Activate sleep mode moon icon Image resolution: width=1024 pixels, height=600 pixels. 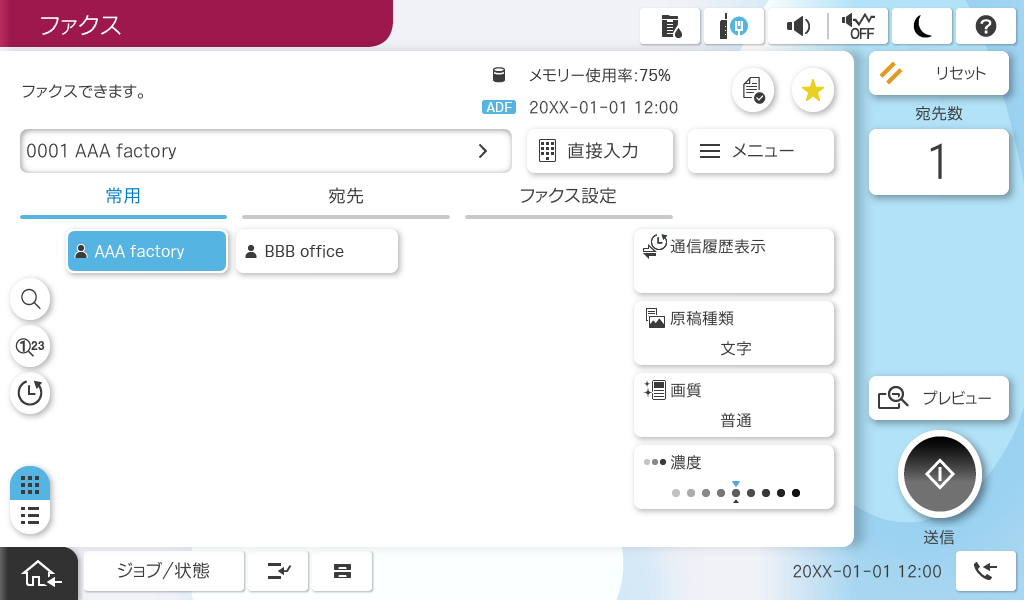921,26
